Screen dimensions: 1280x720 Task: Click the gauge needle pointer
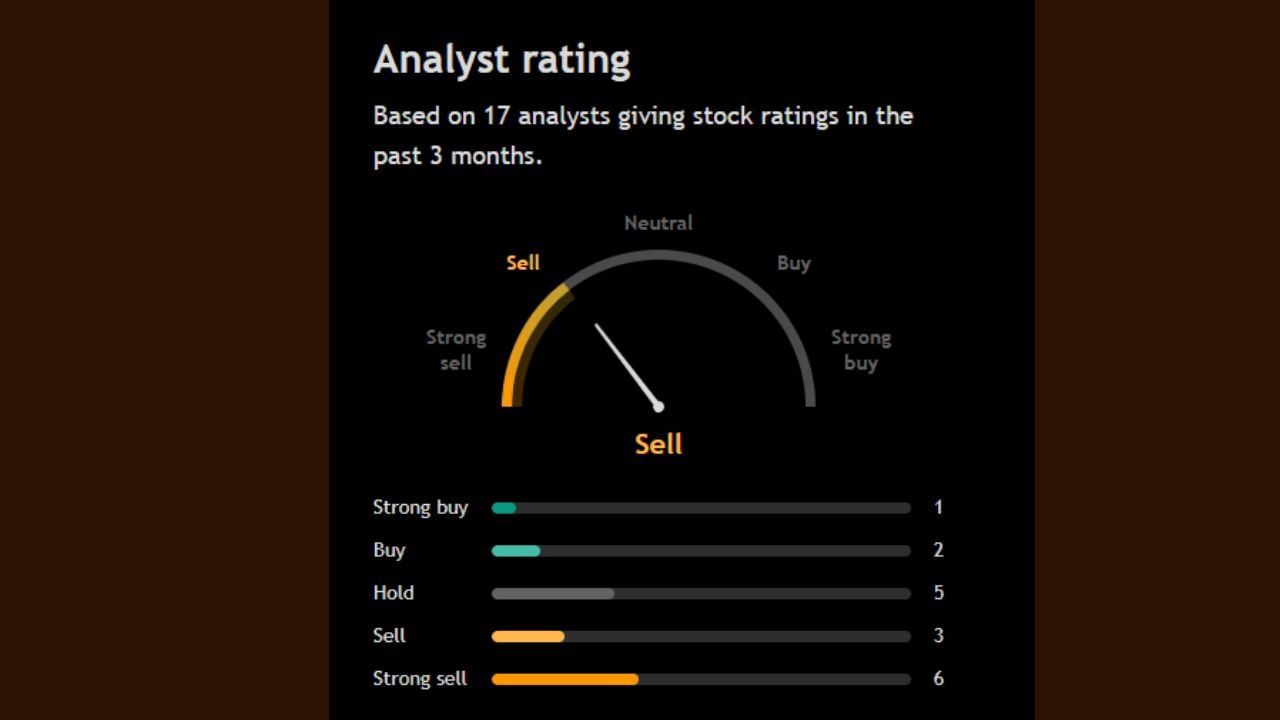[x=626, y=365]
